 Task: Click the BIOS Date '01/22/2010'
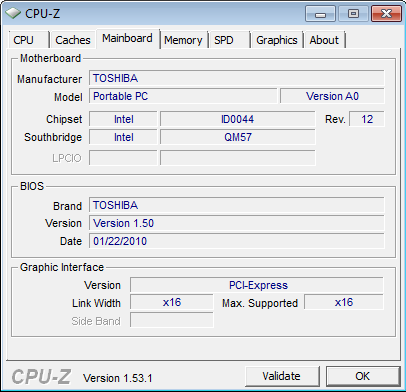click(x=237, y=241)
